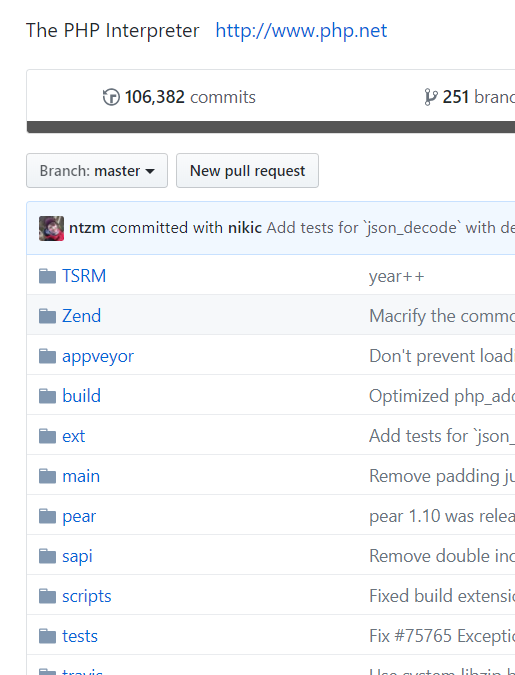Open the nikic committer link
The width and height of the screenshot is (515, 675).
point(245,227)
